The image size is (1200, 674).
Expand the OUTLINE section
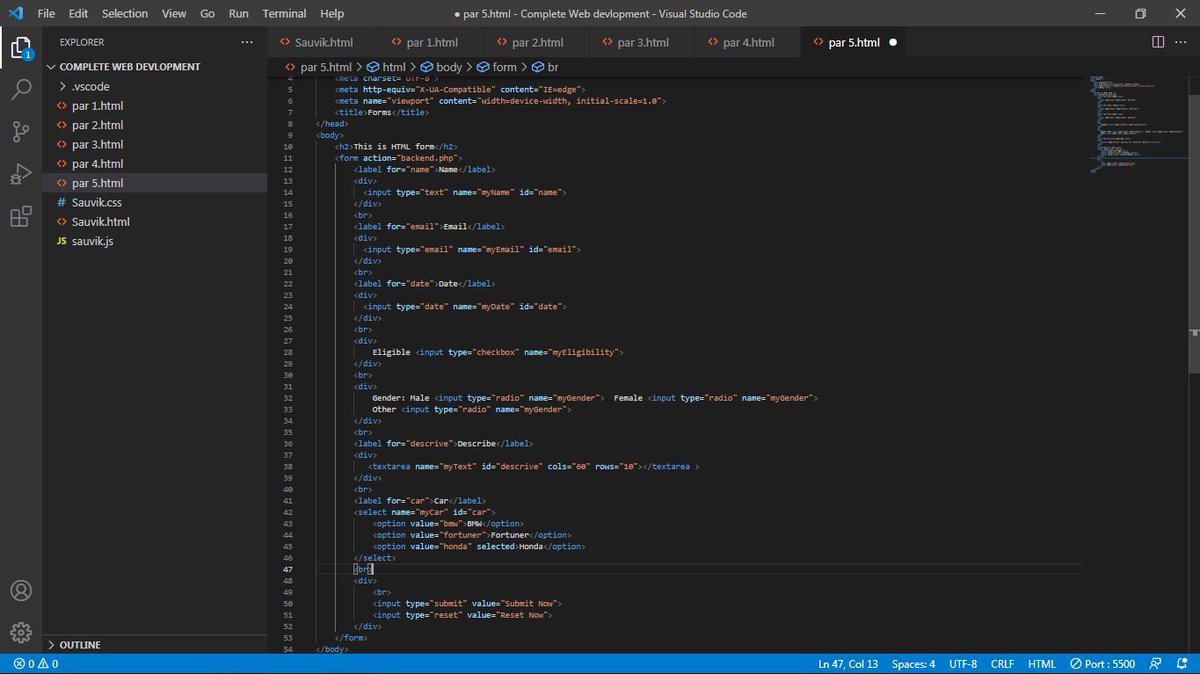pyautogui.click(x=155, y=645)
